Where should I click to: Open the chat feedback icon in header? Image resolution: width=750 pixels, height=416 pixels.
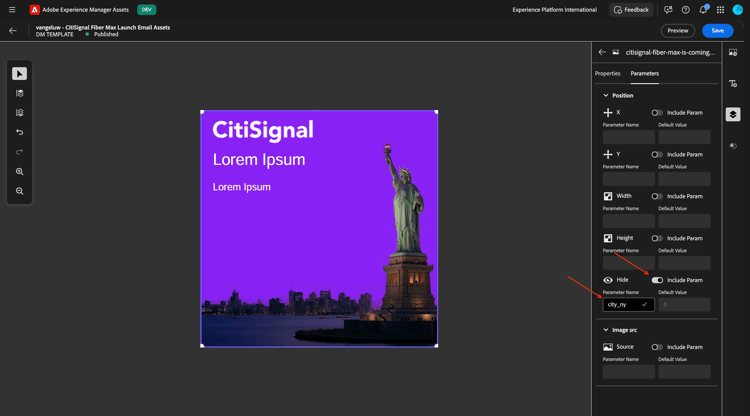click(668, 10)
